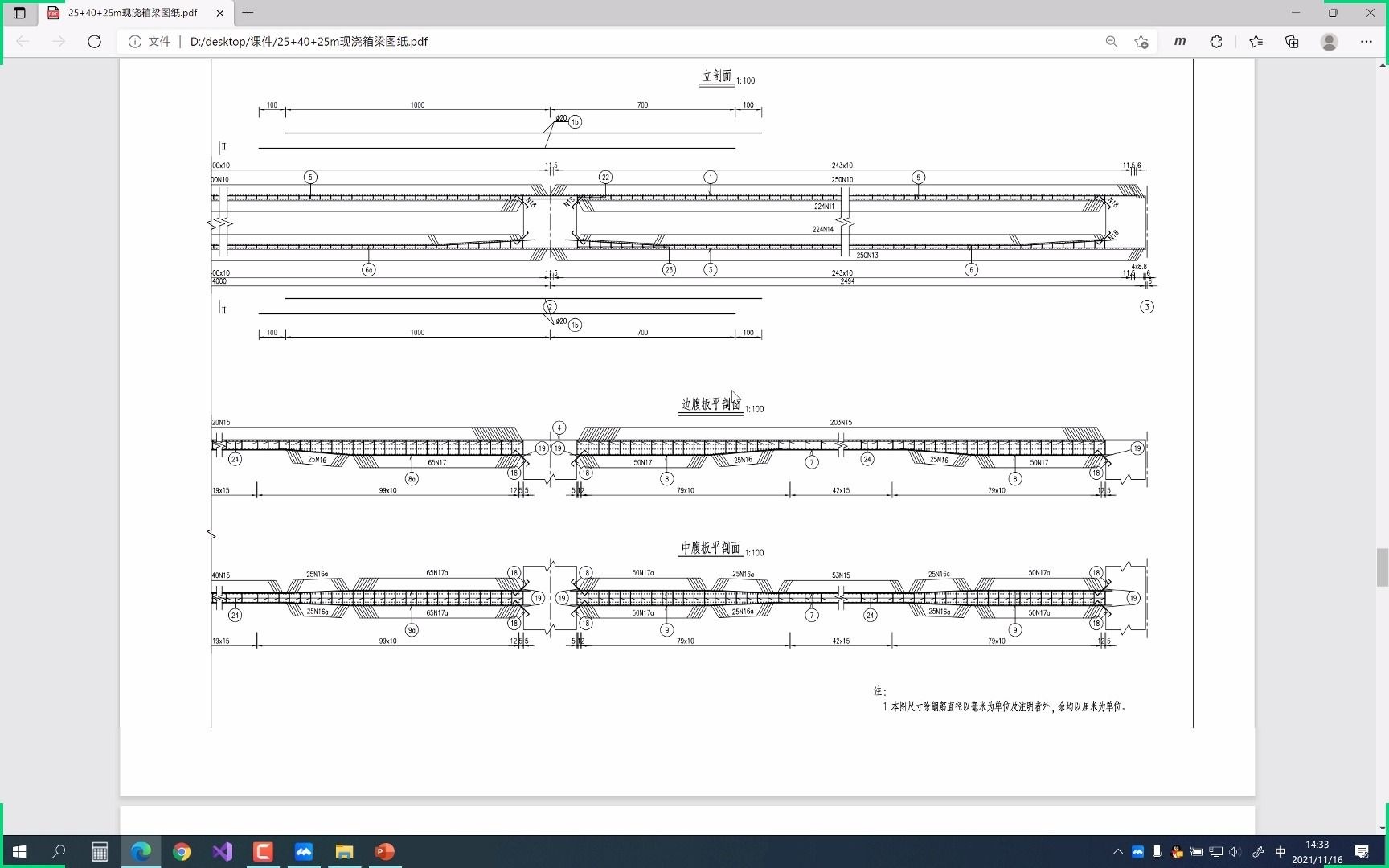Open taskbar search
Image resolution: width=1389 pixels, height=868 pixels.
[59, 852]
